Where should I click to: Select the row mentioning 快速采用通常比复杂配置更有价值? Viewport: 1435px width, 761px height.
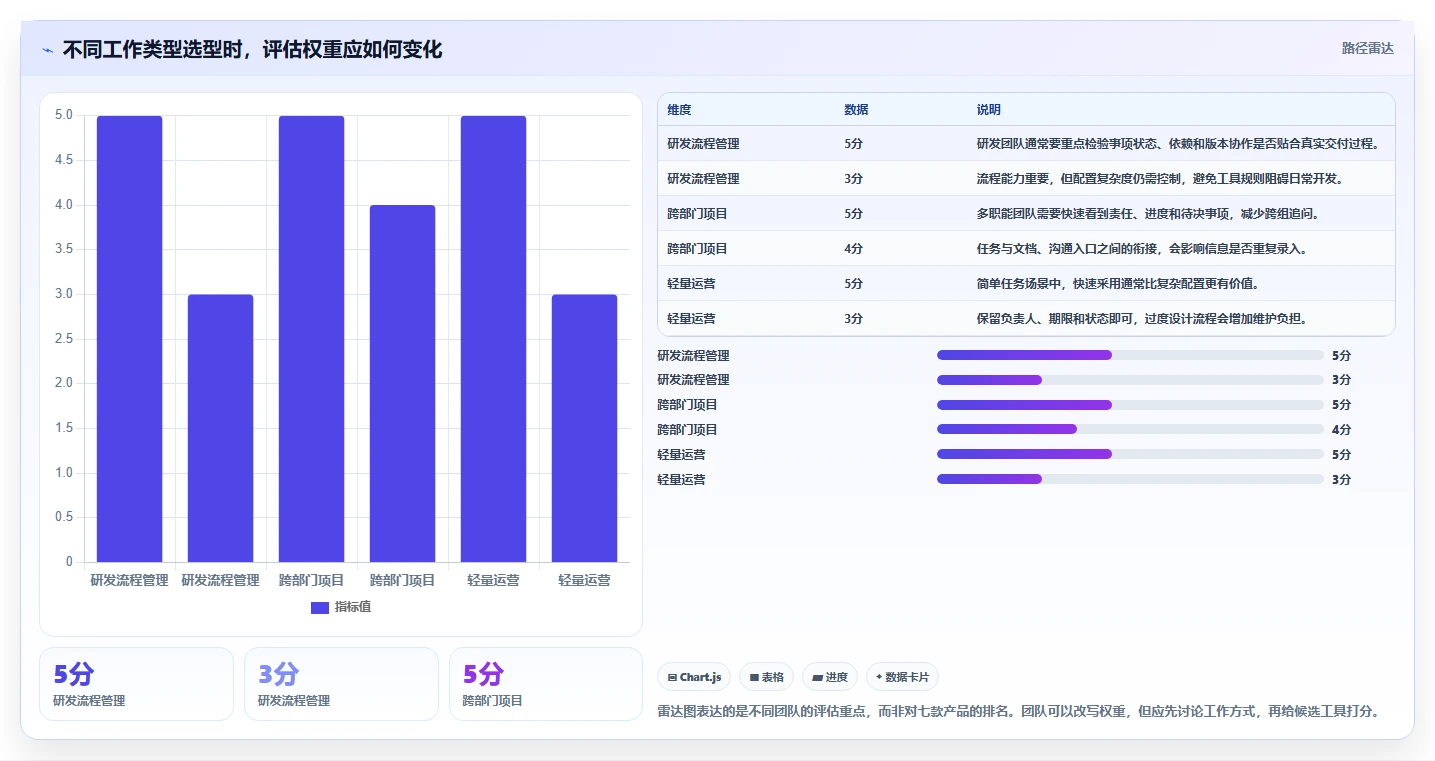pyautogui.click(x=1026, y=284)
